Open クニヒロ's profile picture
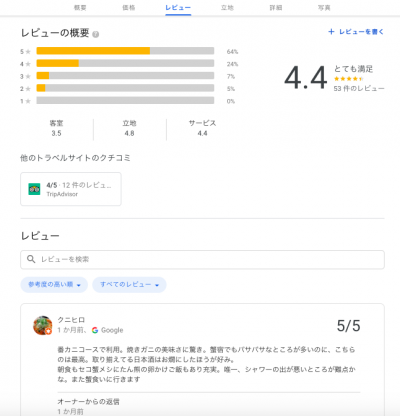This screenshot has width=400, height=416. click(43, 325)
